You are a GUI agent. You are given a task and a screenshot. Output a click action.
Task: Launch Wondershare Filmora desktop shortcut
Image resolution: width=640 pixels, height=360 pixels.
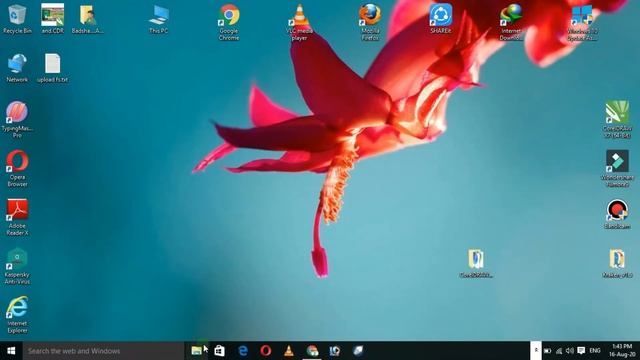tap(617, 168)
